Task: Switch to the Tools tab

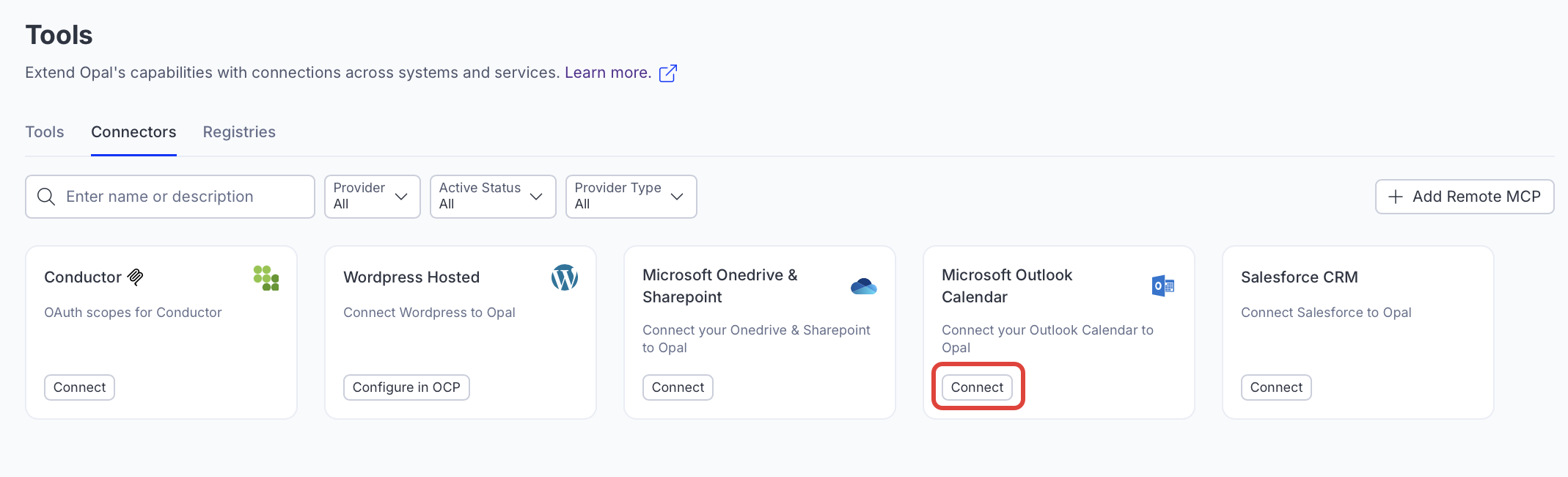Action: 45,132
